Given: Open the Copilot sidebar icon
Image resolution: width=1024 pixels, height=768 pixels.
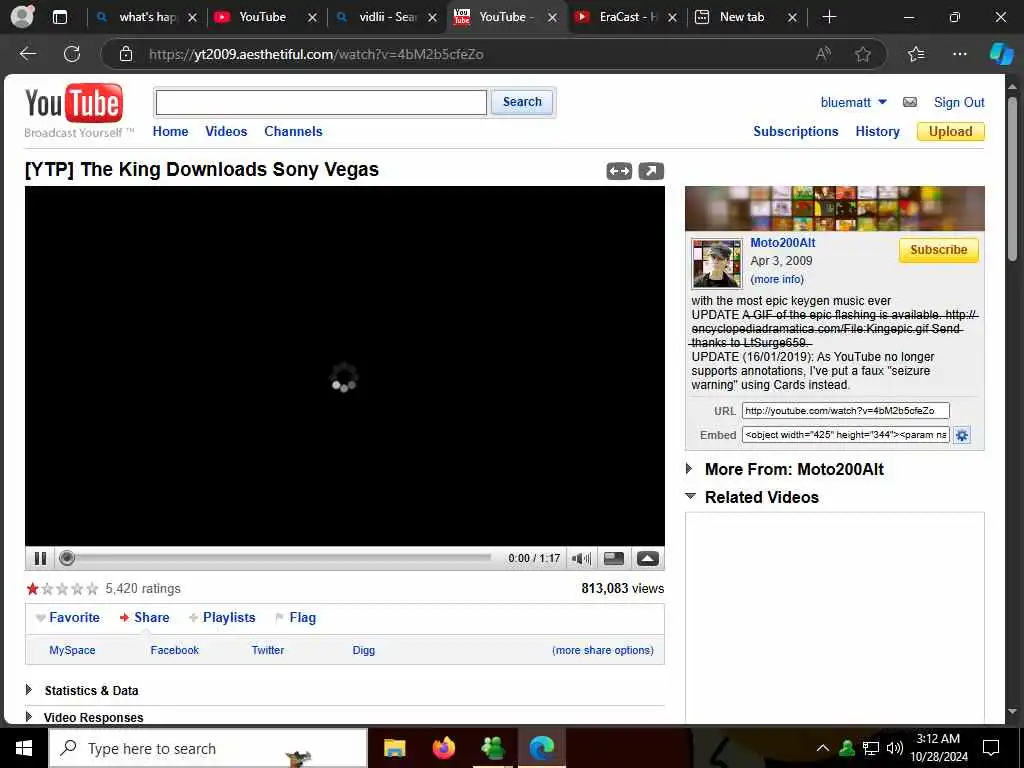Looking at the screenshot, I should click(x=1001, y=54).
